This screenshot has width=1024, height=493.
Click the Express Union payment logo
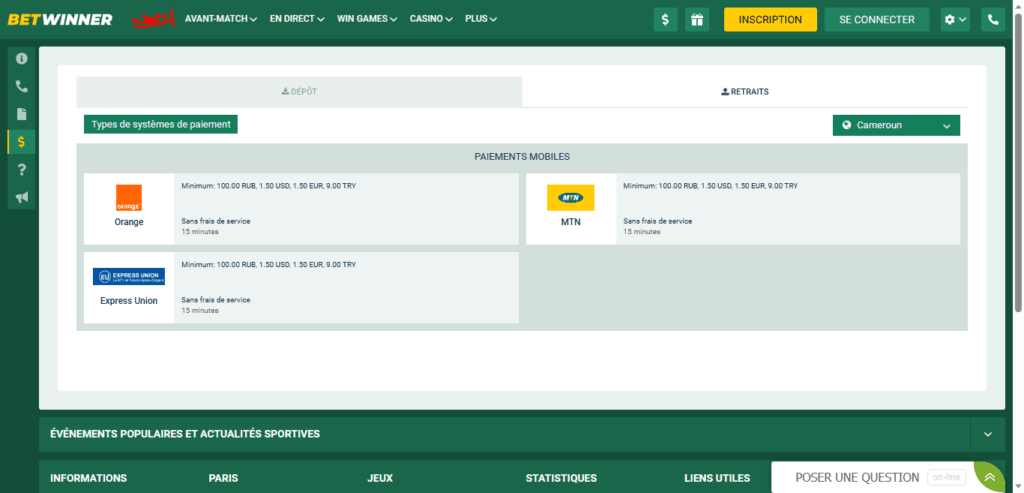click(129, 277)
